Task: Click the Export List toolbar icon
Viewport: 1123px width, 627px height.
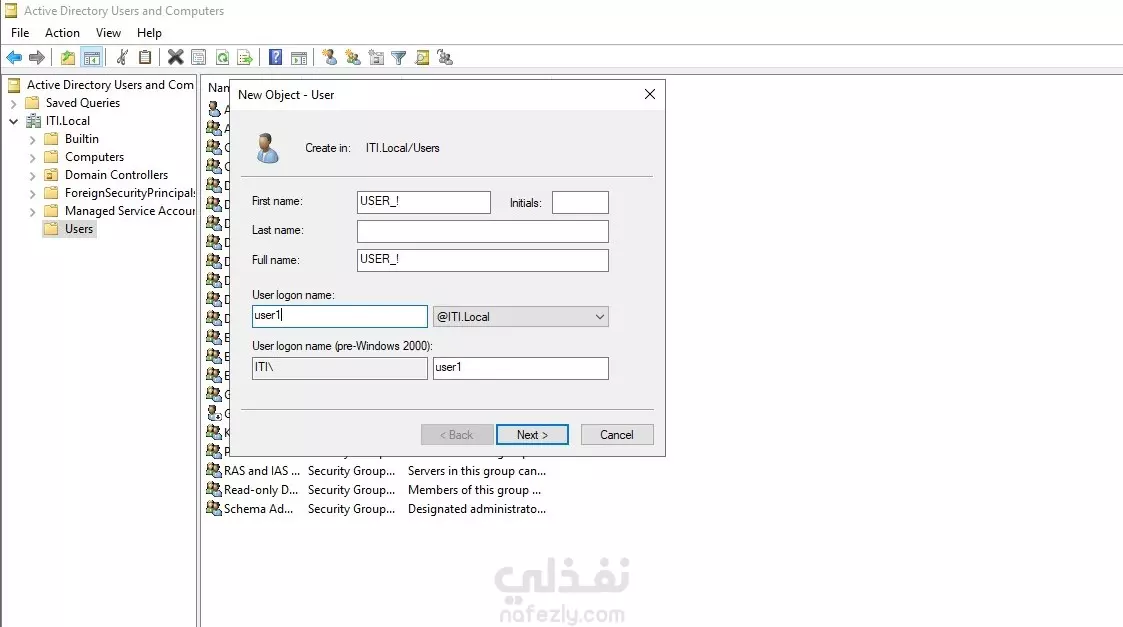Action: pos(245,57)
